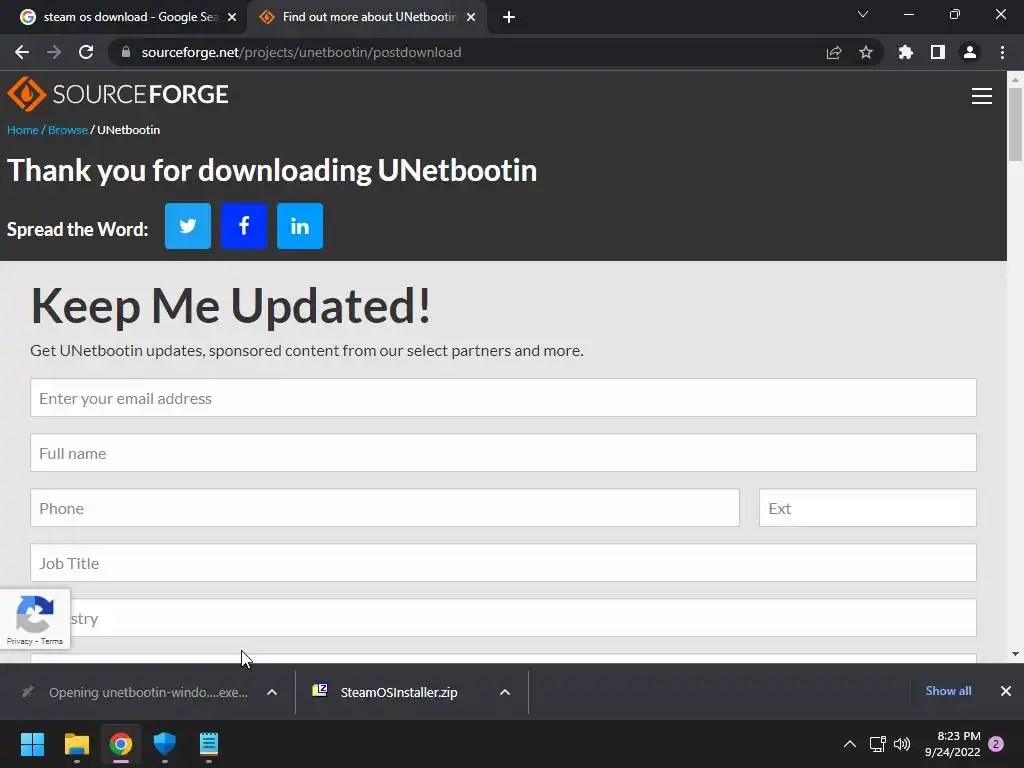Close the steam os download tab
Viewport: 1024px width, 768px height.
[232, 17]
